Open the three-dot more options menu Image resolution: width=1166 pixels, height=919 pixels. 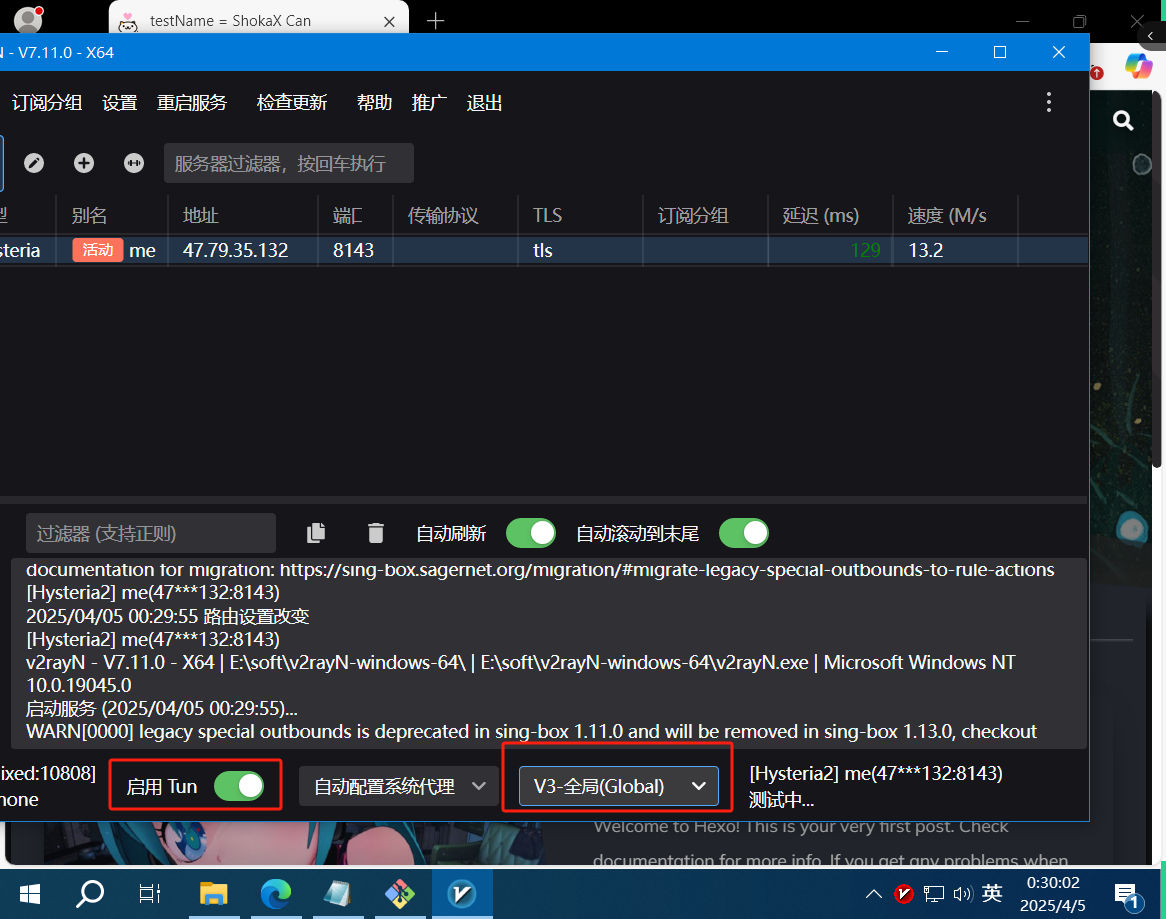tap(1049, 103)
